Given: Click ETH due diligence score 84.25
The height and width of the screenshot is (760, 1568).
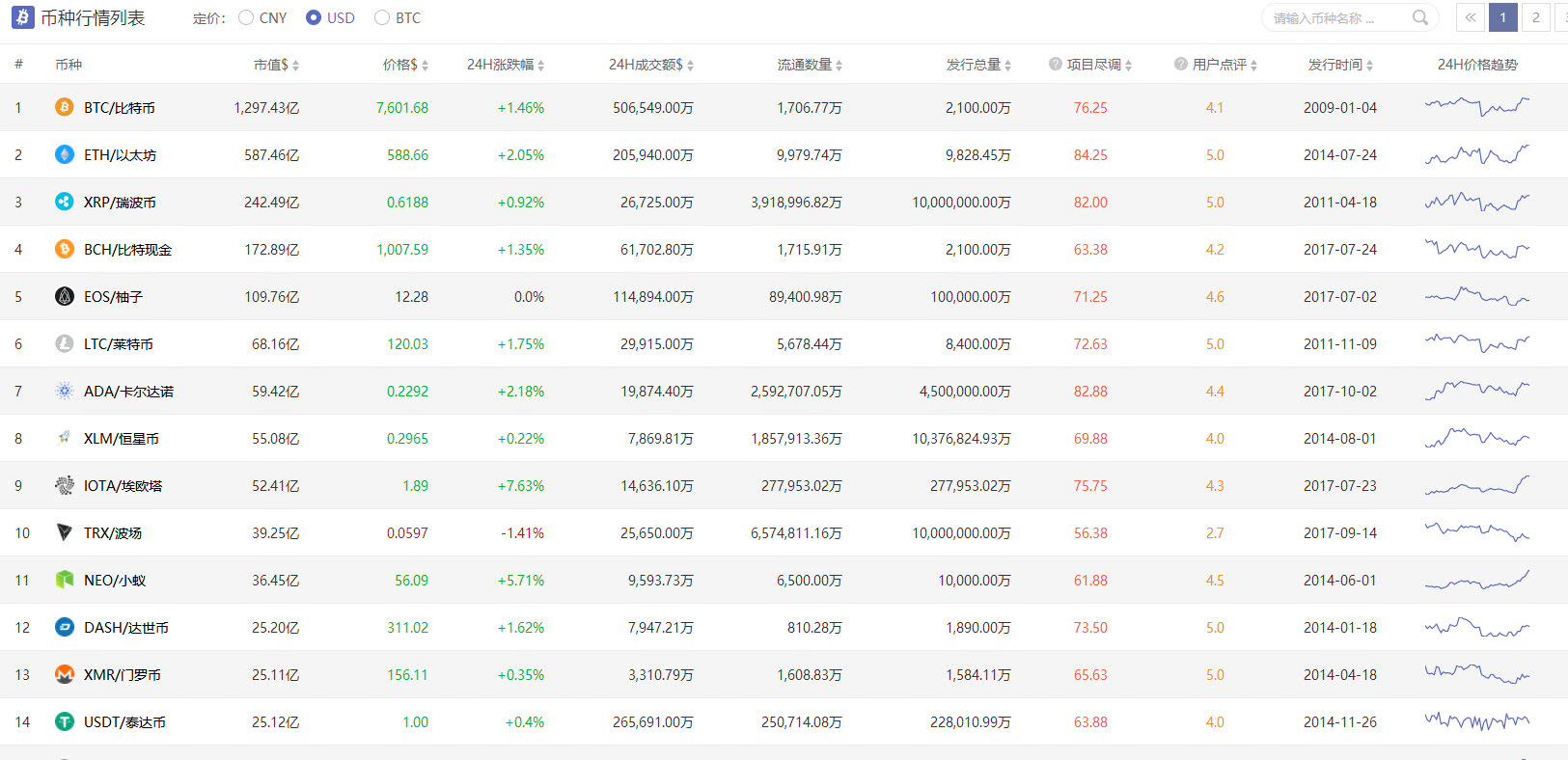Looking at the screenshot, I should (x=1090, y=155).
